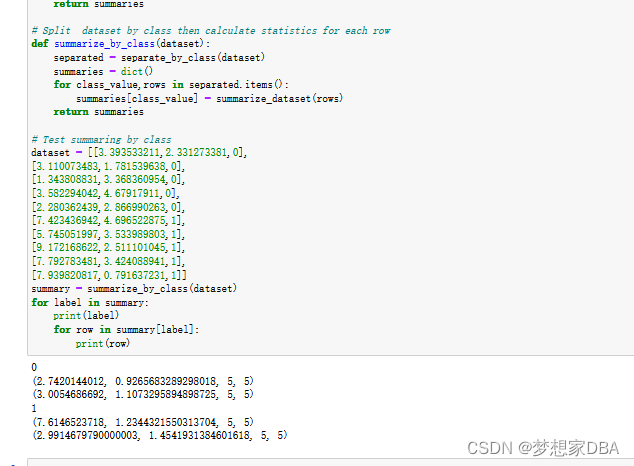Viewport: 634px width, 466px height.
Task: Click the 'for row in summary[label]:' line
Action: point(126,330)
